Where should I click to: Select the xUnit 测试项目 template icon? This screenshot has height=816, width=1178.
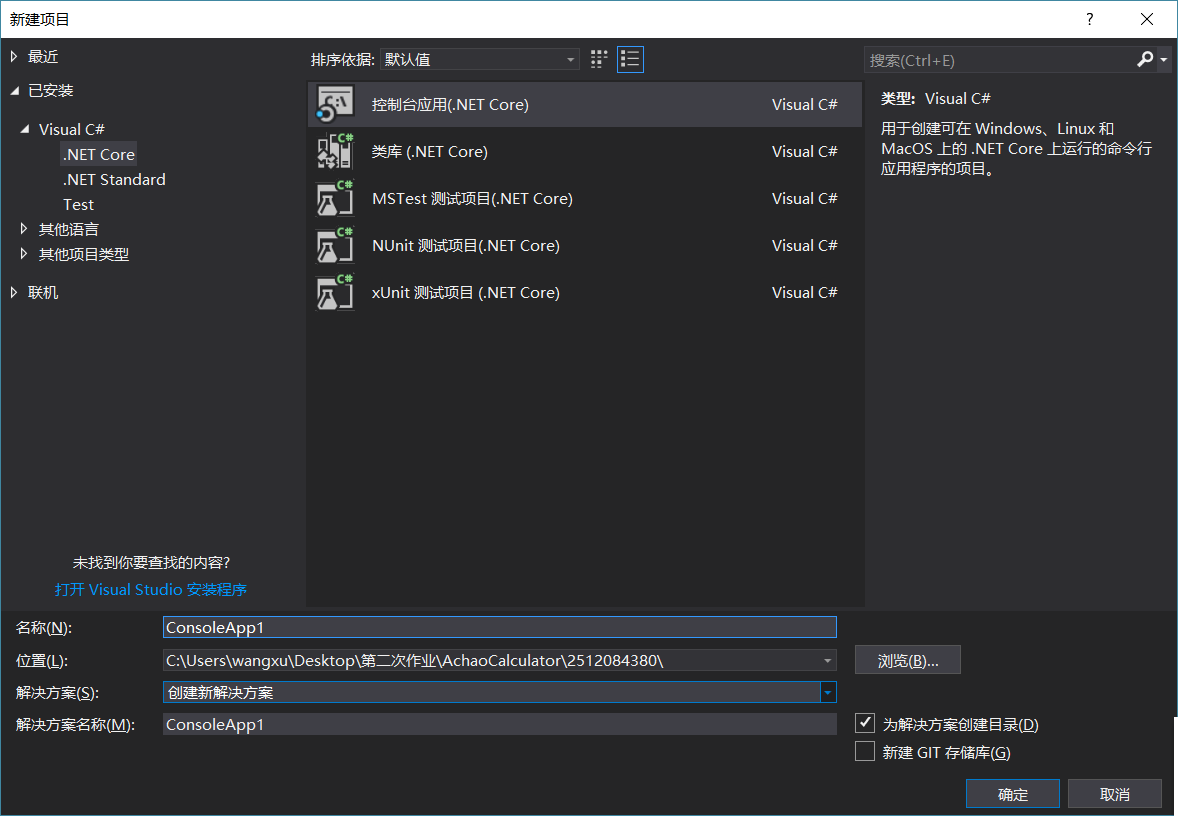click(335, 292)
